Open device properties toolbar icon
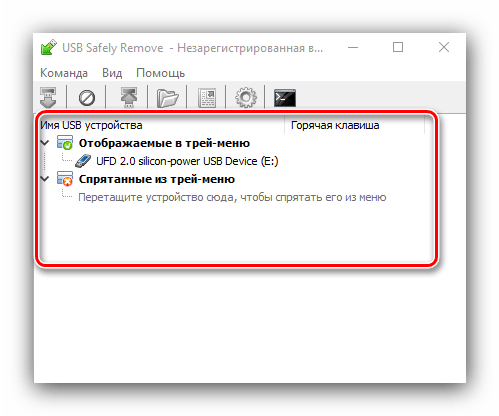499x416 pixels. (x=207, y=98)
